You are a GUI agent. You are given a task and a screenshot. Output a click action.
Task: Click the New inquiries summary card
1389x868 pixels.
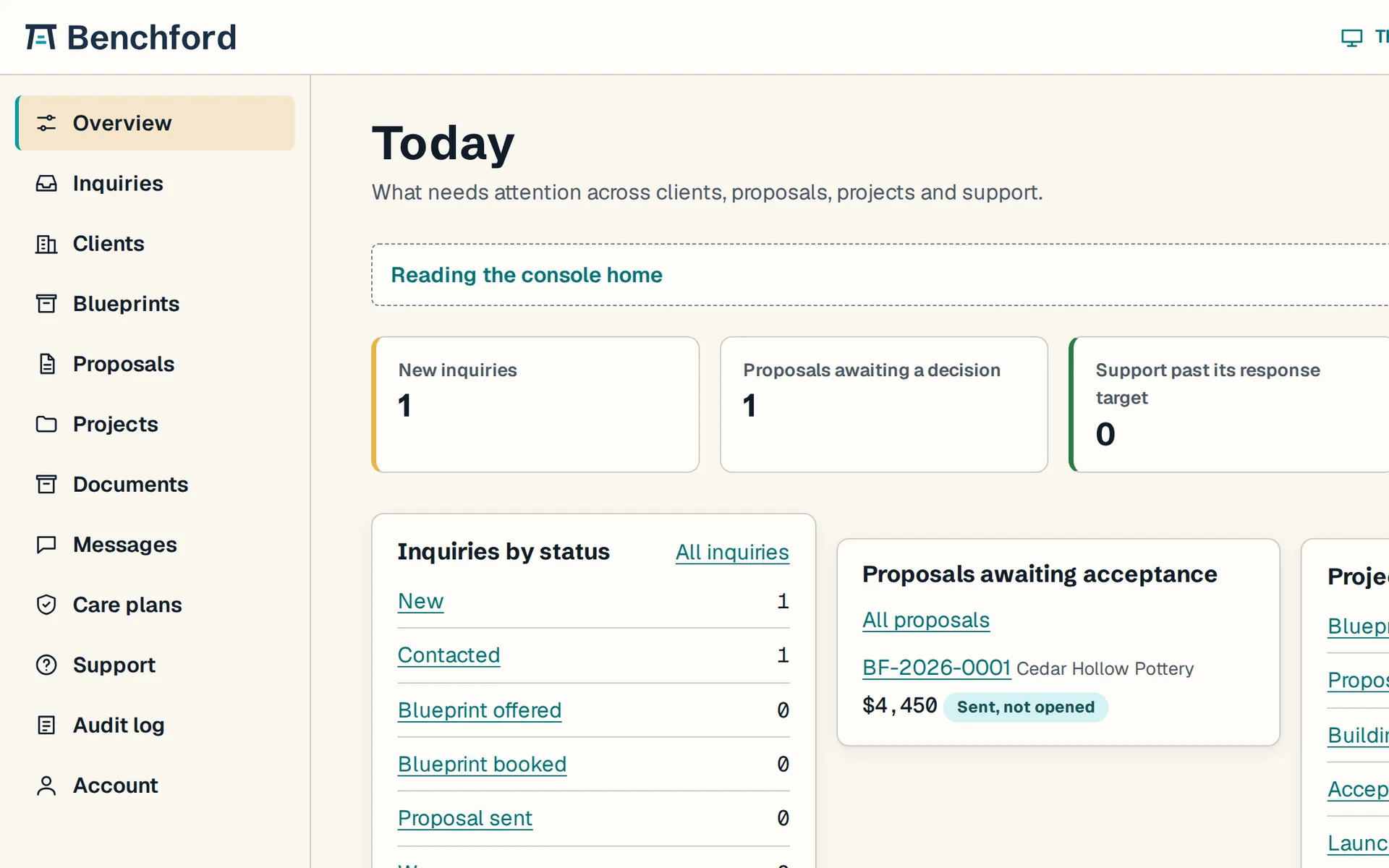coord(535,404)
